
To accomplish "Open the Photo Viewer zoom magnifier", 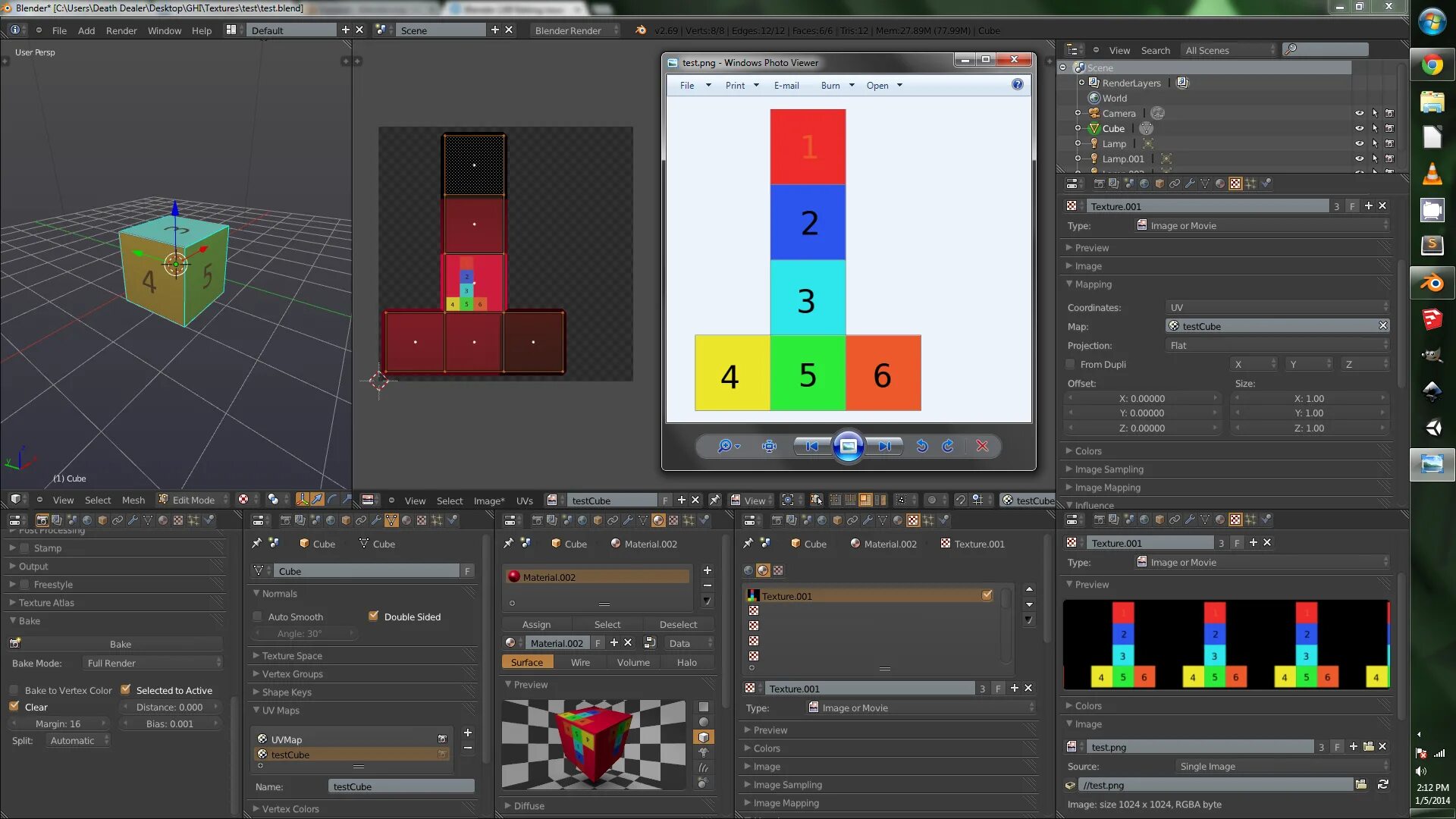I will (x=726, y=446).
